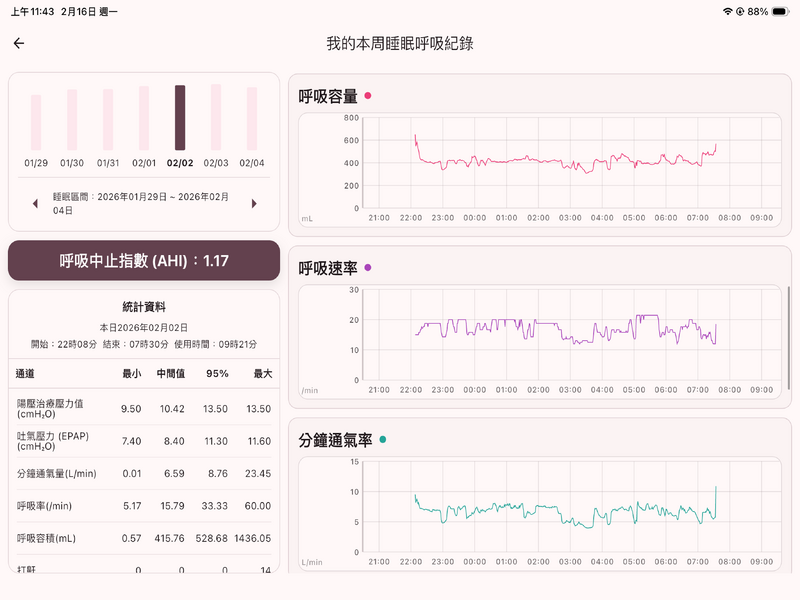Select the purple legend dot beside 呼吸速率
Viewport: 800px width, 600px height.
click(x=367, y=269)
